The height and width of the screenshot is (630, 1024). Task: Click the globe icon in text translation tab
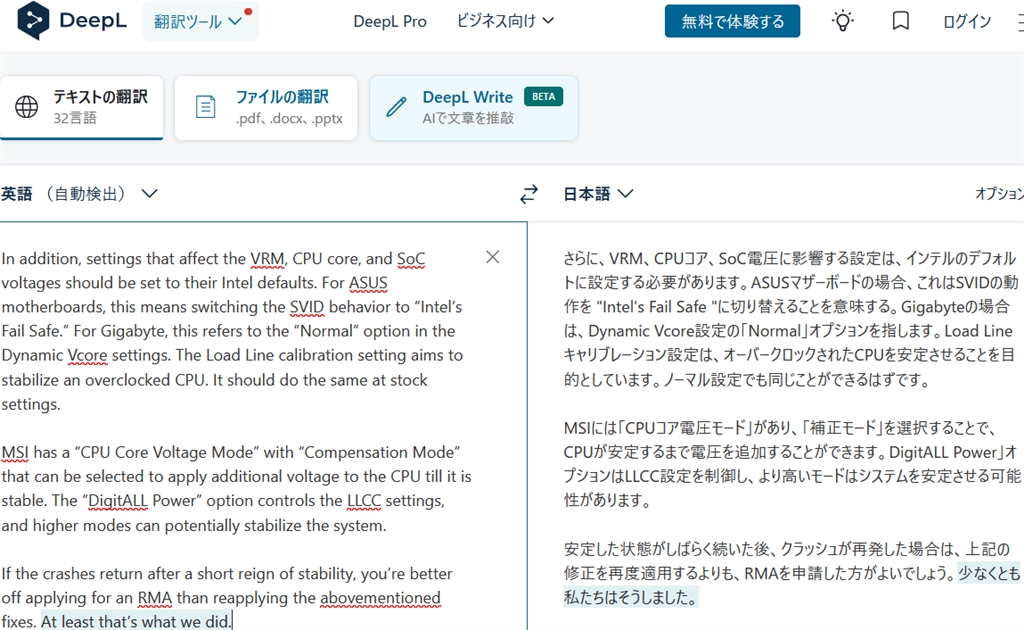pos(27,106)
